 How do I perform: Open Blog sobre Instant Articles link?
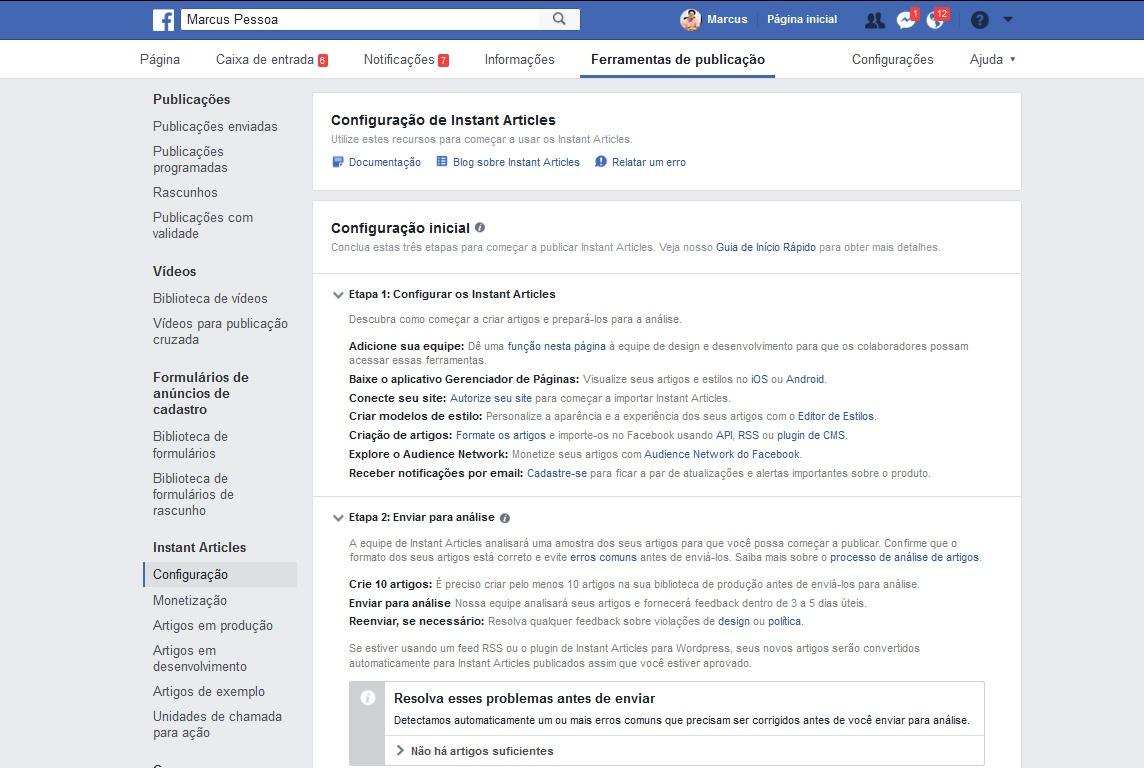pos(517,162)
